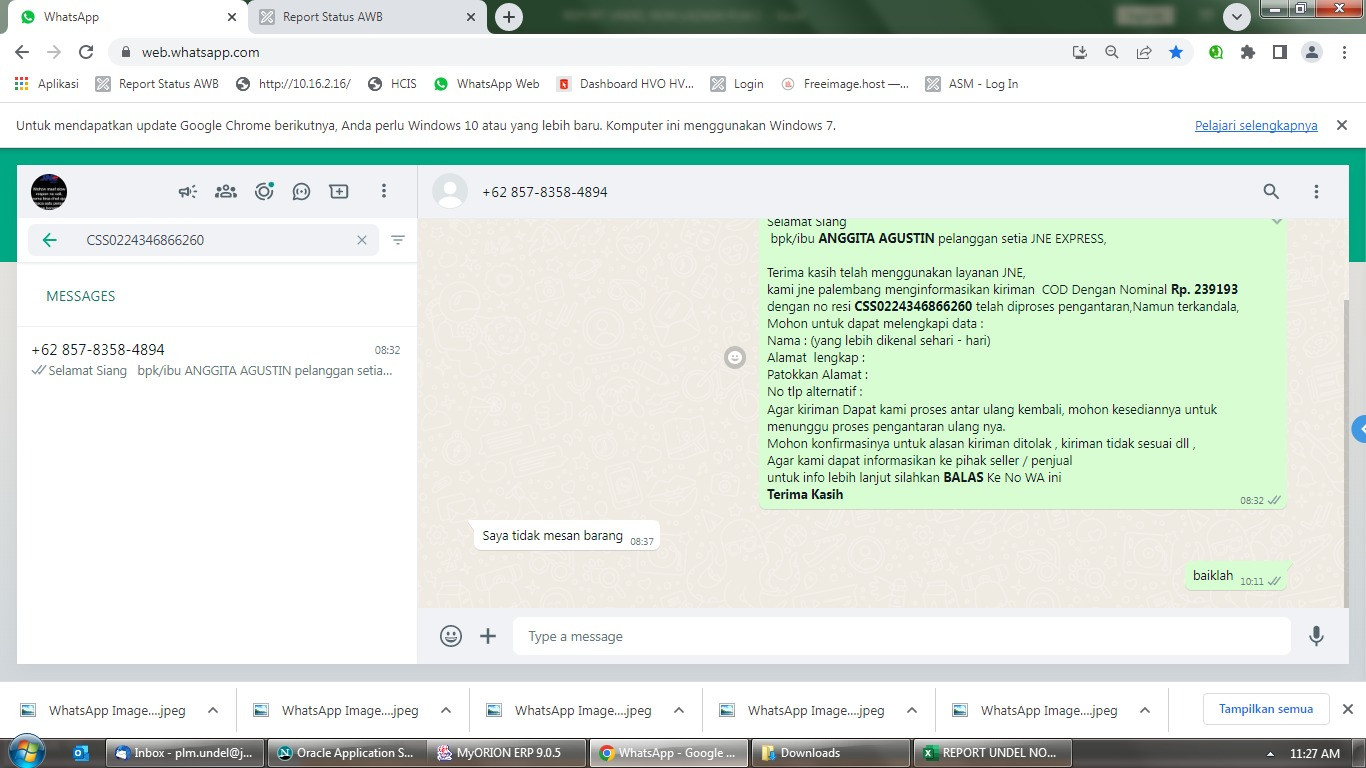1366x768 pixels.
Task: Open the Downloads folder taskbar window
Action: point(830,753)
